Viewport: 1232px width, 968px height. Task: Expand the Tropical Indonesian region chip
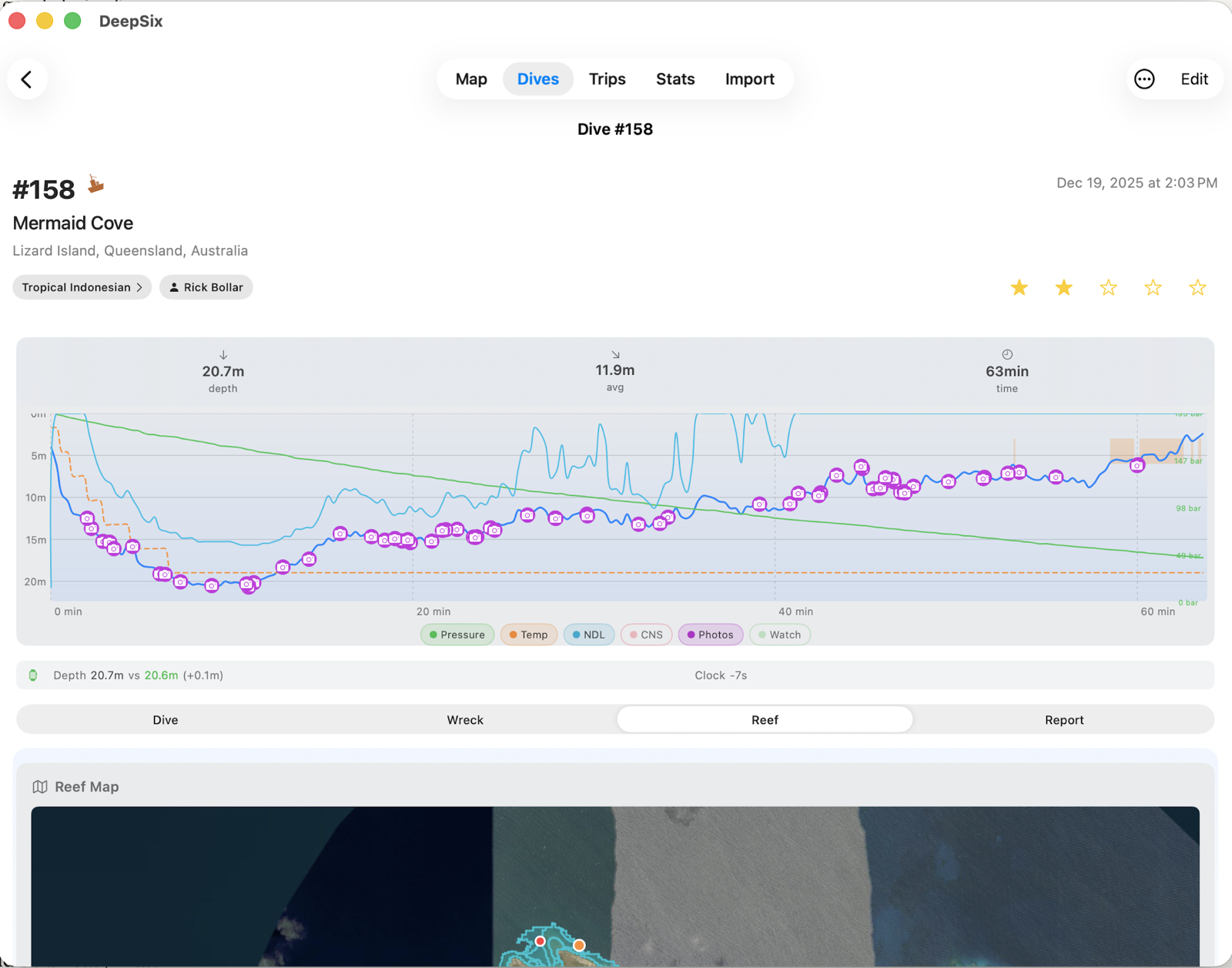(82, 287)
